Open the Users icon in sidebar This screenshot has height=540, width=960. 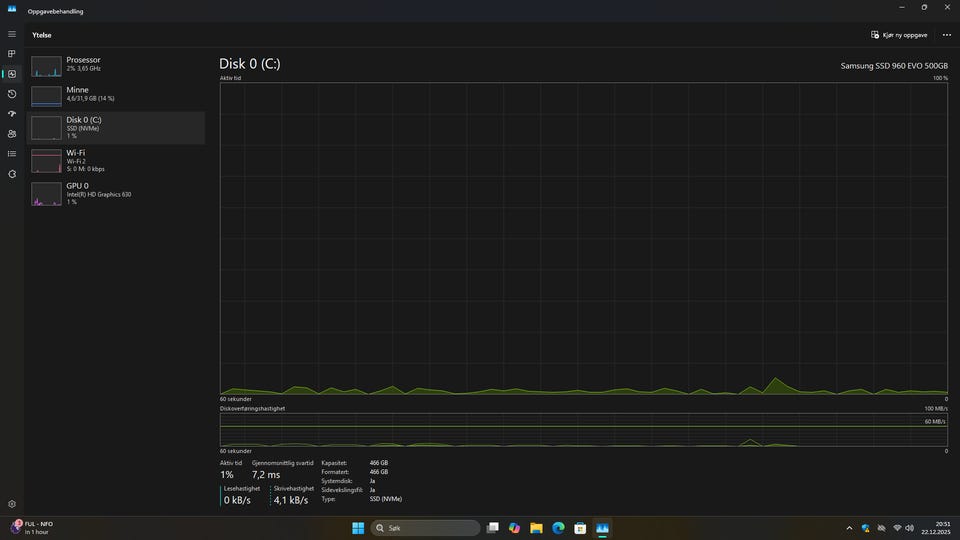pyautogui.click(x=12, y=133)
